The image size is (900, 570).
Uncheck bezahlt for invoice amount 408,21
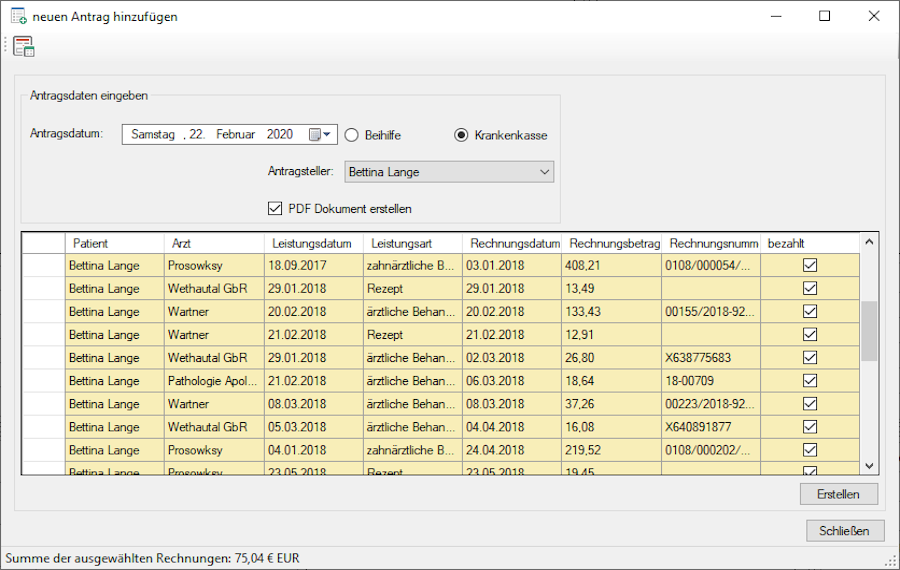(x=810, y=266)
